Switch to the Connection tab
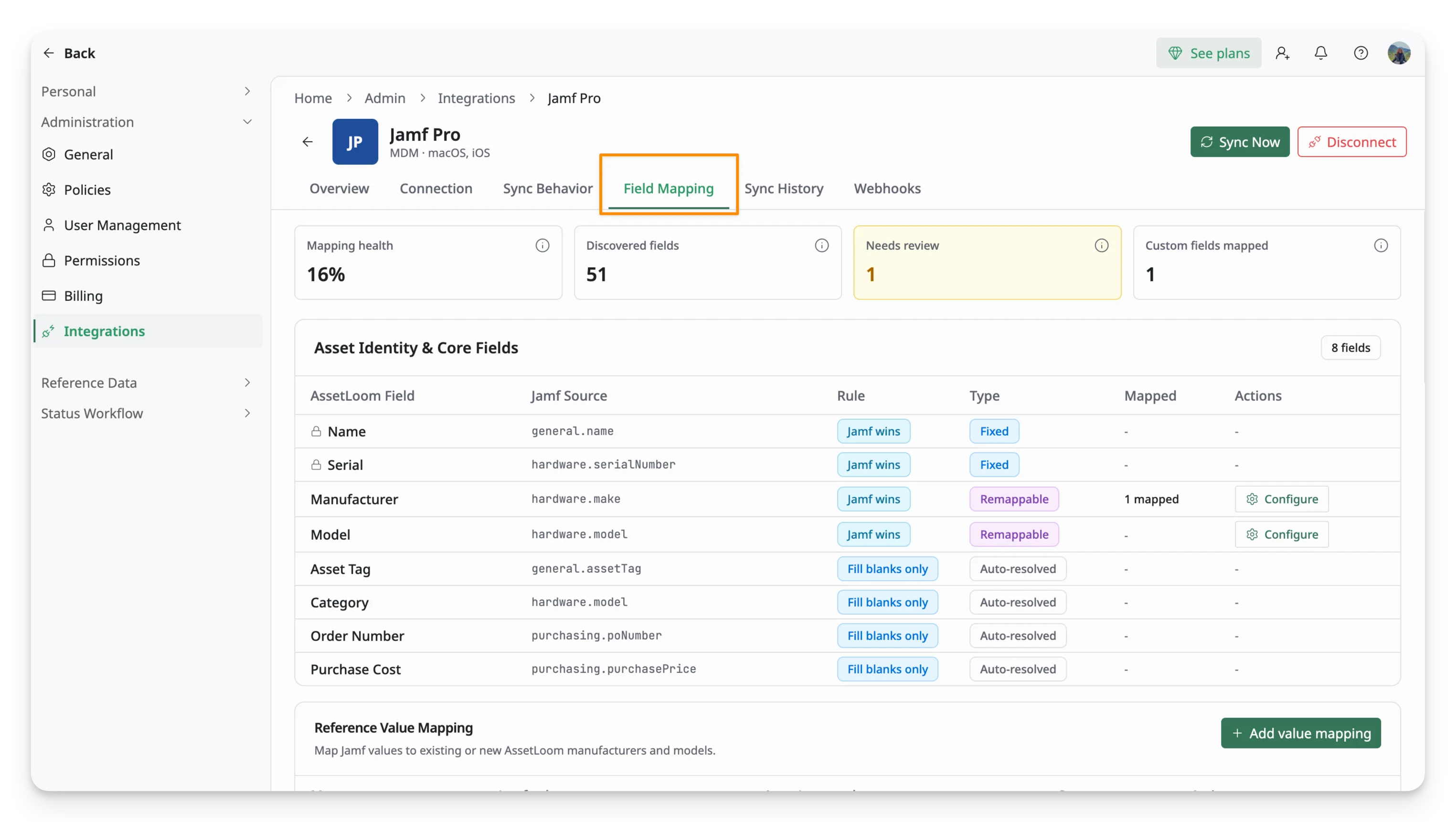This screenshot has width=1456, height=822. [436, 188]
